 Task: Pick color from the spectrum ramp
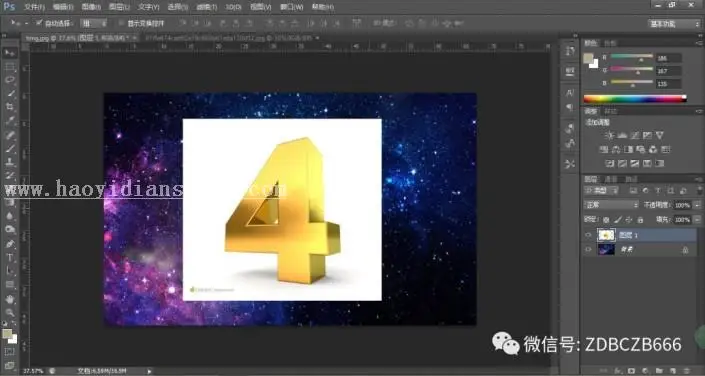(635, 98)
